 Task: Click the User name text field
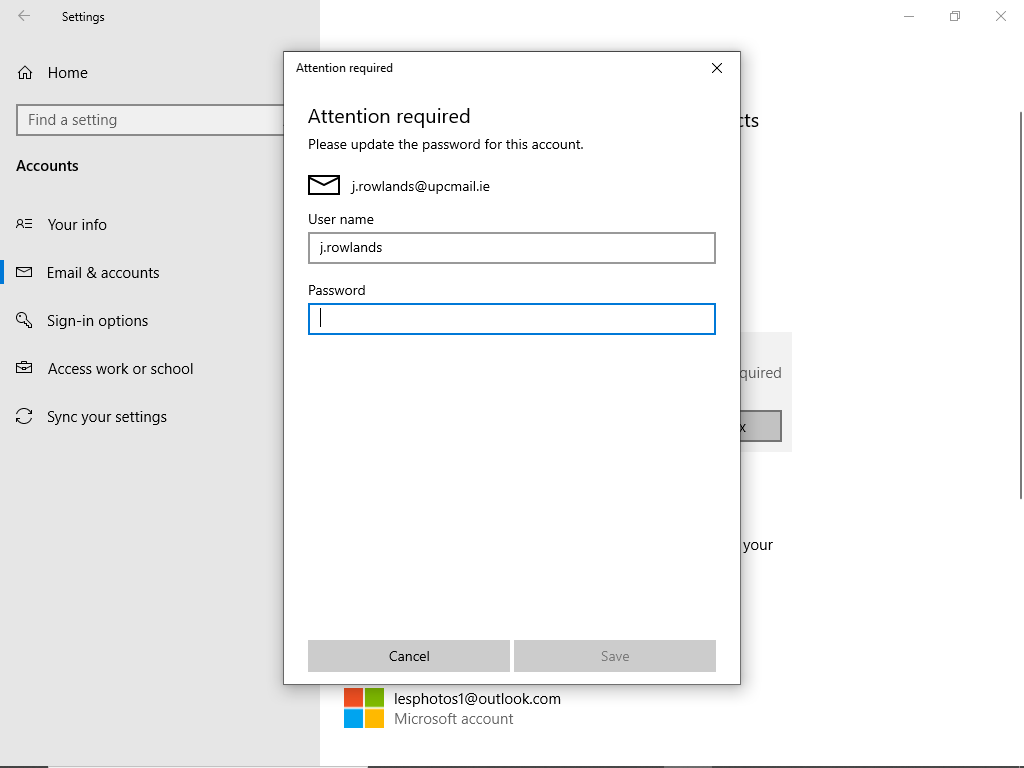point(511,248)
